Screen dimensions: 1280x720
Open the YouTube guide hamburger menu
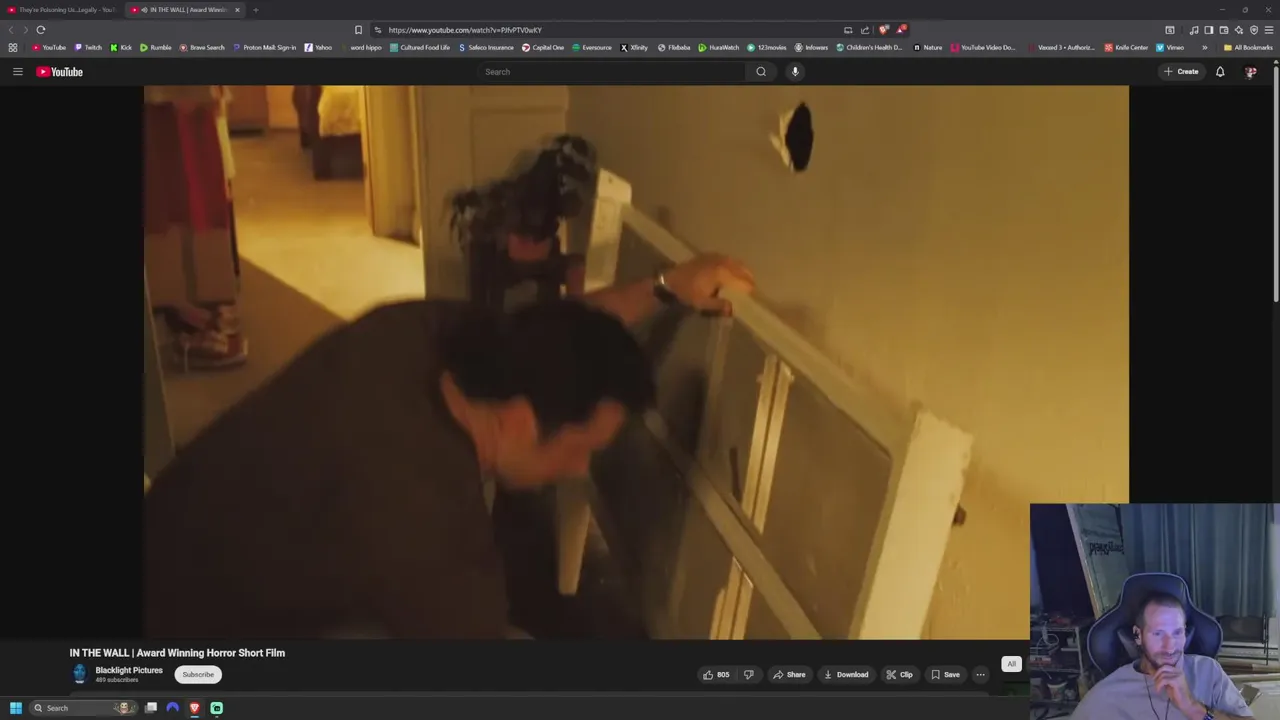[17, 71]
